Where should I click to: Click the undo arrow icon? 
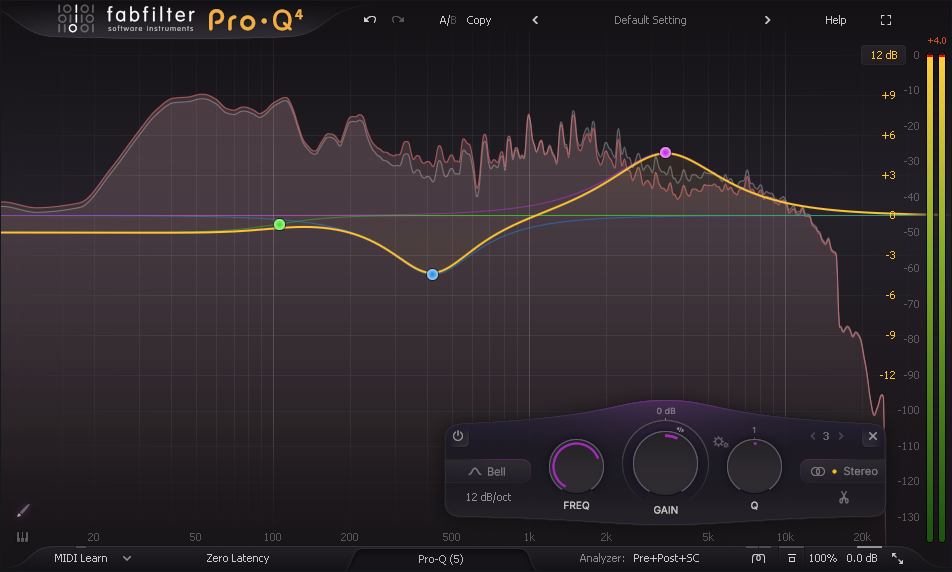(x=370, y=20)
